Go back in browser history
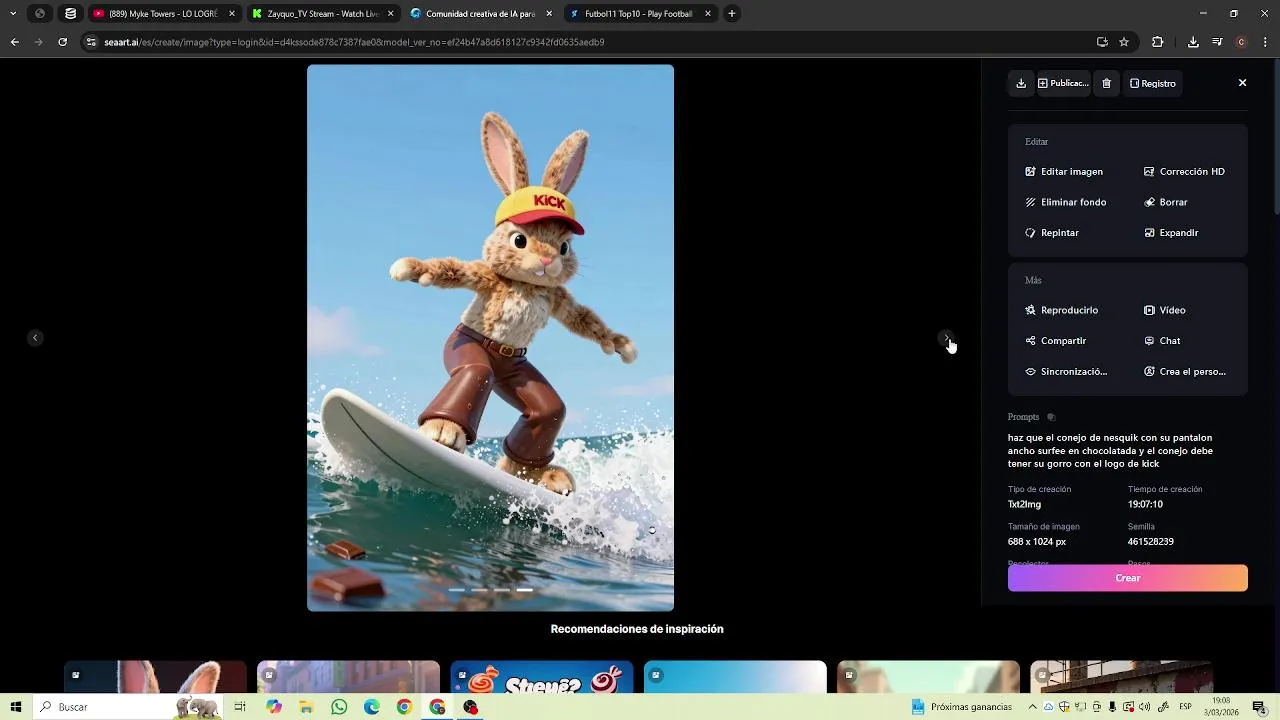The height and width of the screenshot is (720, 1280). pyautogui.click(x=14, y=42)
